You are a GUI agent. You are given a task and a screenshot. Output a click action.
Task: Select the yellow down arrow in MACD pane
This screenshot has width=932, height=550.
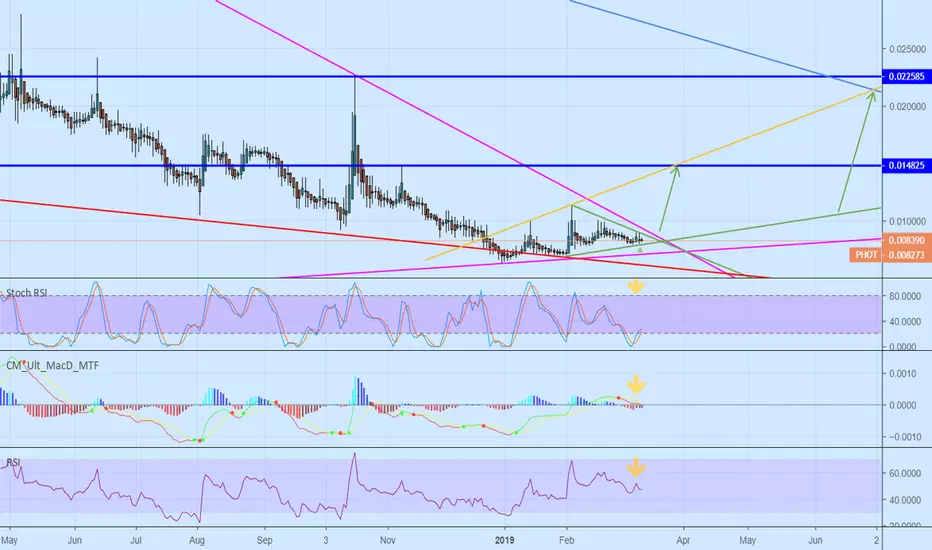pyautogui.click(x=636, y=385)
